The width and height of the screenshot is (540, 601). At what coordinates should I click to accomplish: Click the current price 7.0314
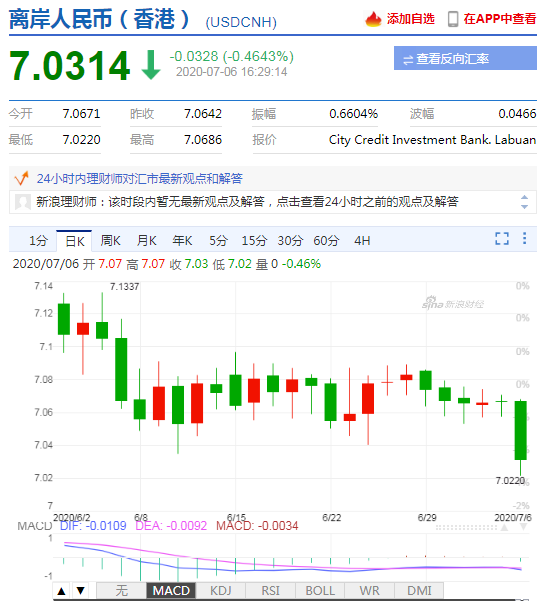[x=70, y=65]
